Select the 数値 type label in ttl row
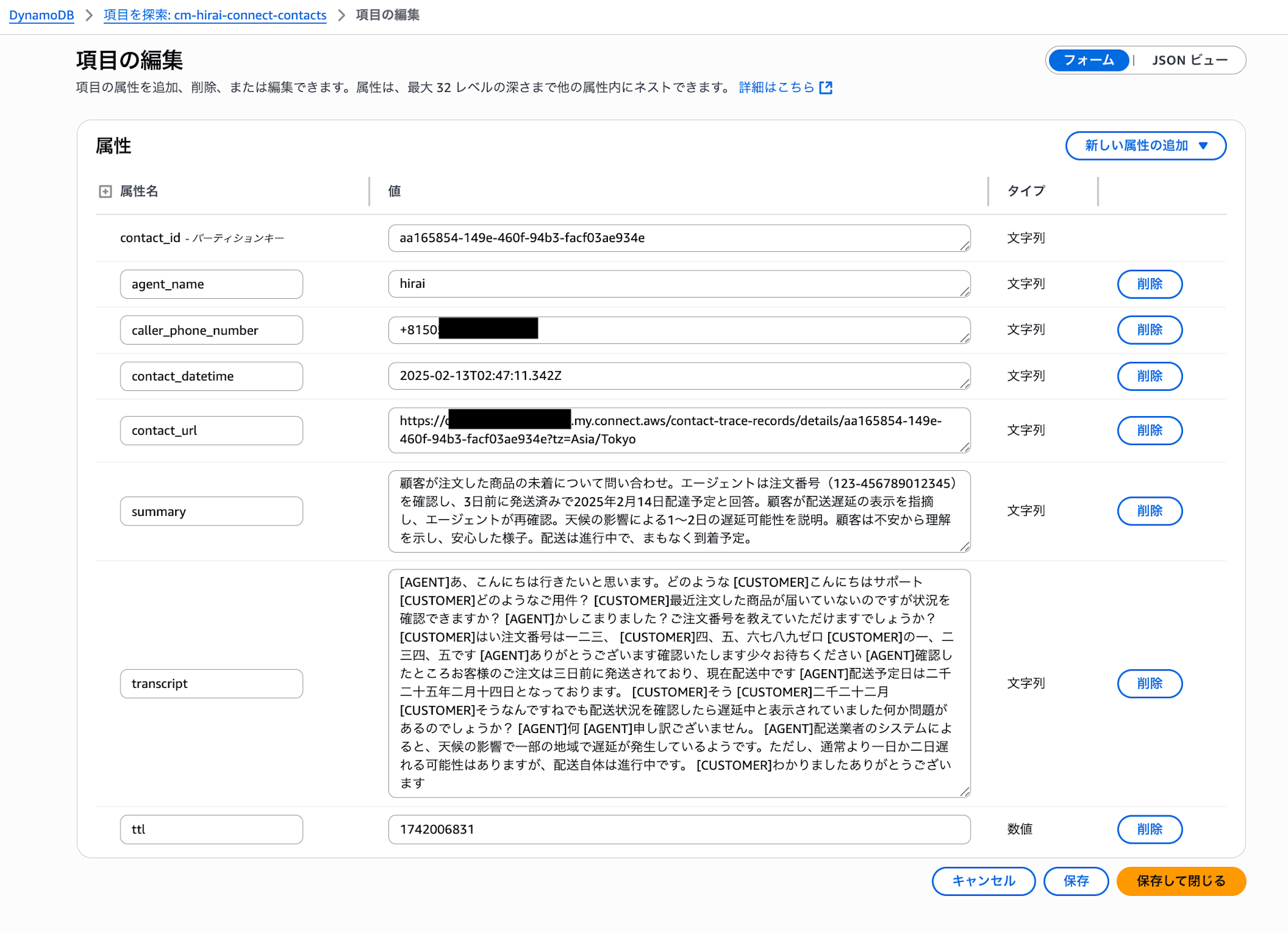The height and width of the screenshot is (932, 1288). (x=1019, y=830)
